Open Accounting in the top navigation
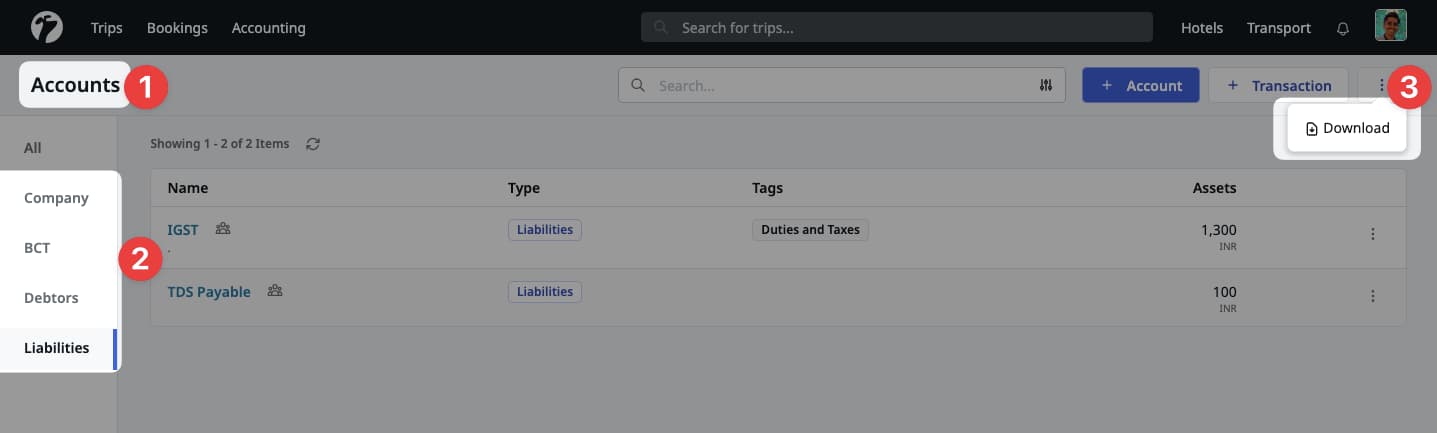Viewport: 1437px width, 433px height. [x=268, y=28]
